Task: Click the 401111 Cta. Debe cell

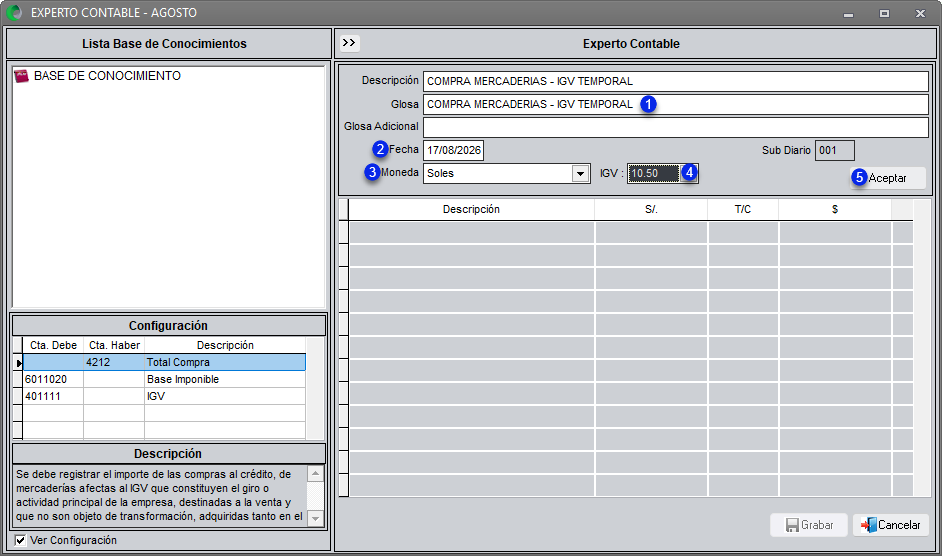Action: (x=53, y=396)
